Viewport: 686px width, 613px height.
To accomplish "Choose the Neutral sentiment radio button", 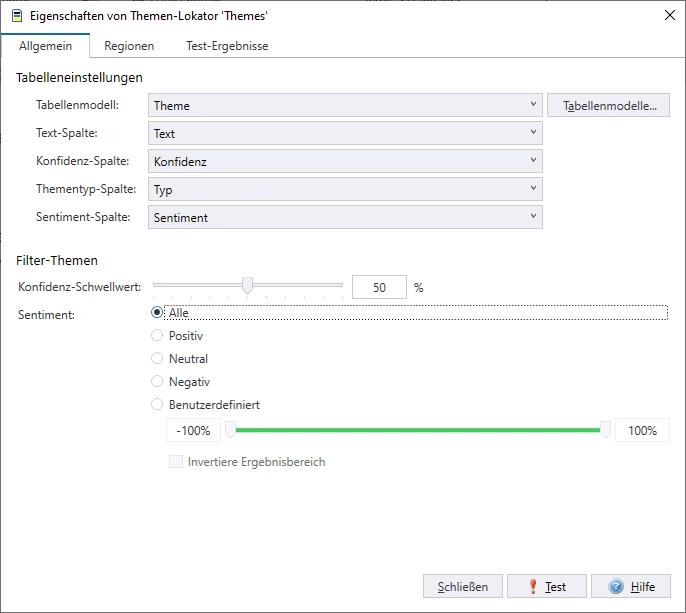I will coord(157,359).
